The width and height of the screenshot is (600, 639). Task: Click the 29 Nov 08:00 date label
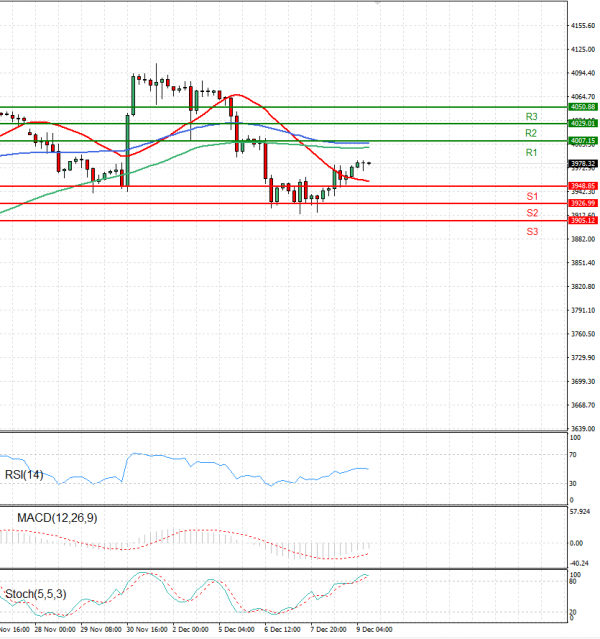(x=101, y=630)
